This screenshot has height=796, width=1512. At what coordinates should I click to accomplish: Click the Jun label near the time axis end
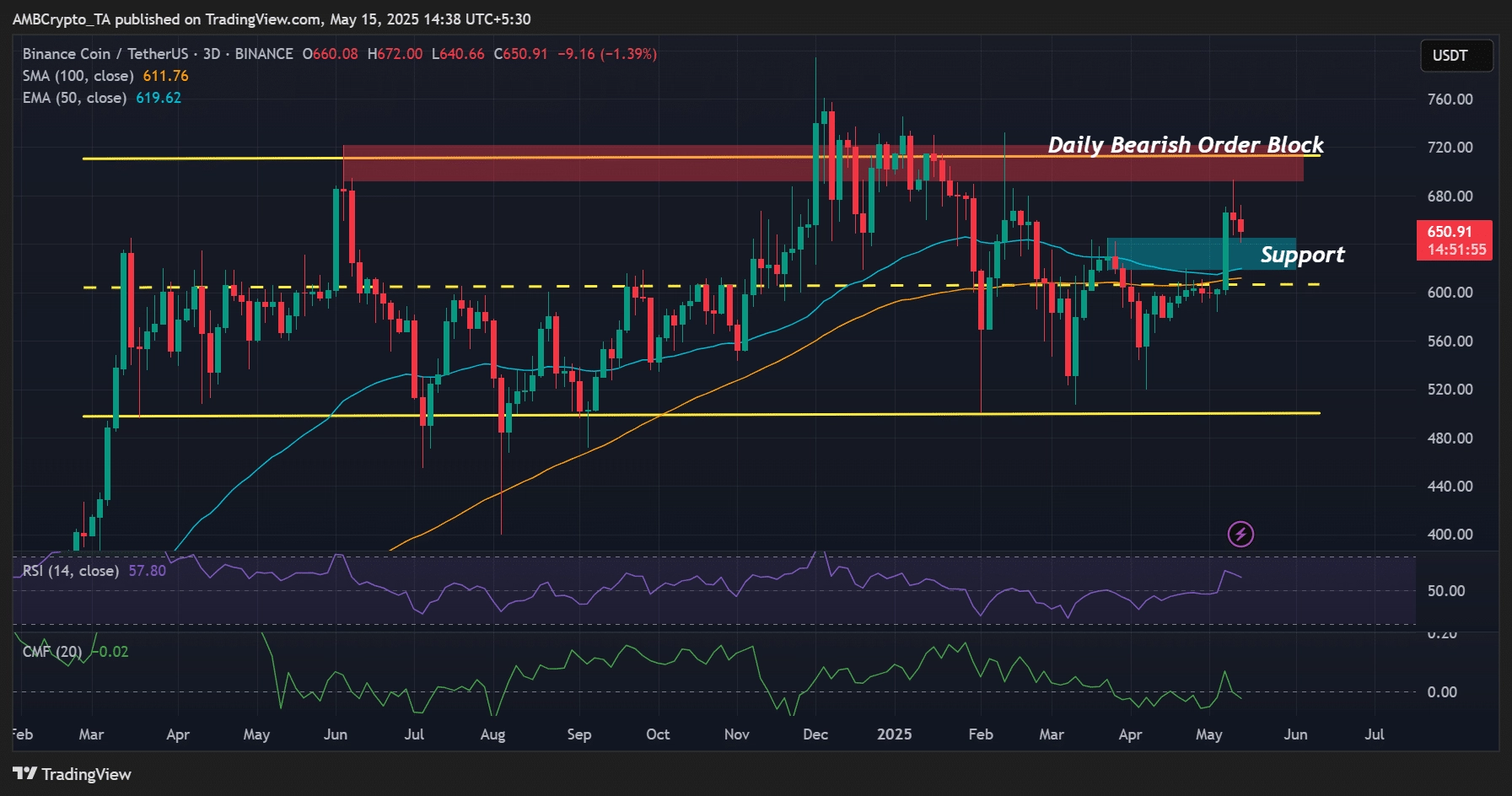pyautogui.click(x=1295, y=734)
